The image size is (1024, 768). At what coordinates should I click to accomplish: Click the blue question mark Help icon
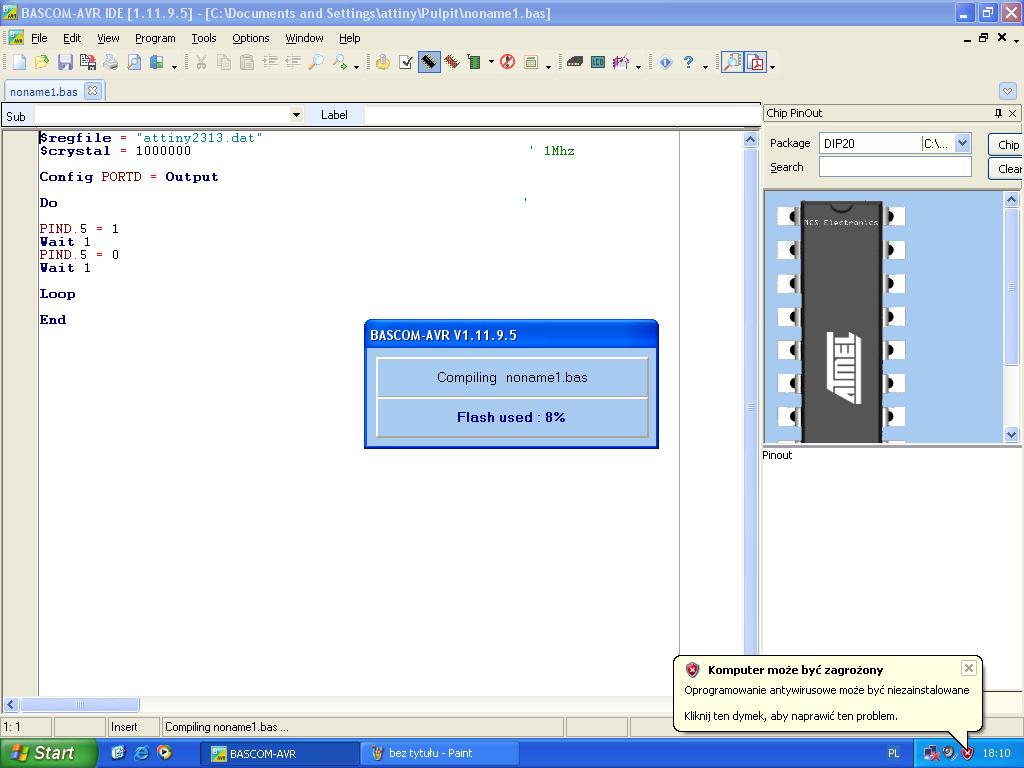pyautogui.click(x=688, y=62)
